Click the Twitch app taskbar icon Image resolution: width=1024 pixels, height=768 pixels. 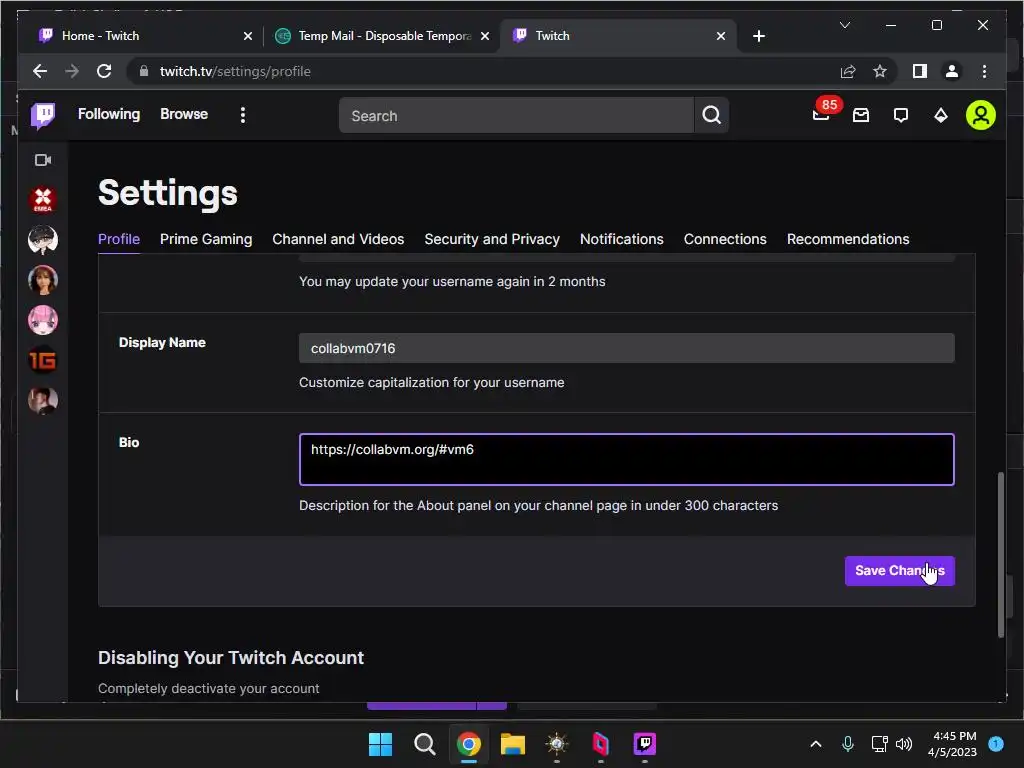645,744
